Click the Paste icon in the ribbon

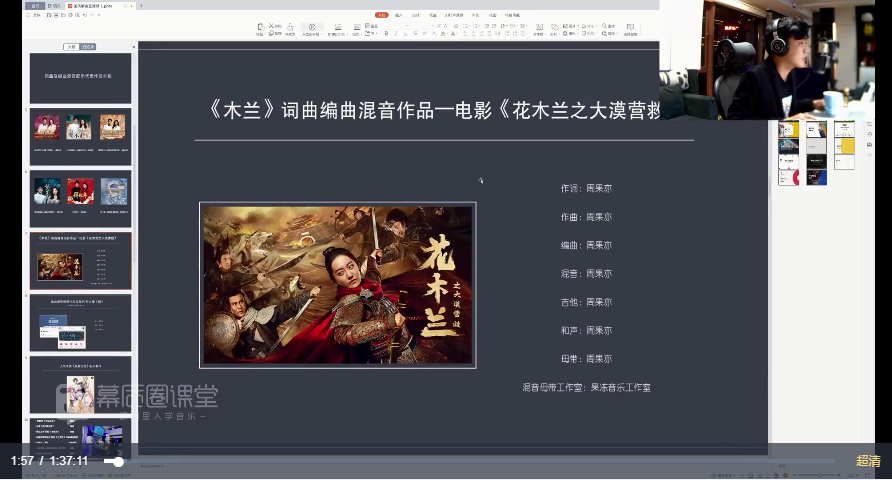click(261, 27)
